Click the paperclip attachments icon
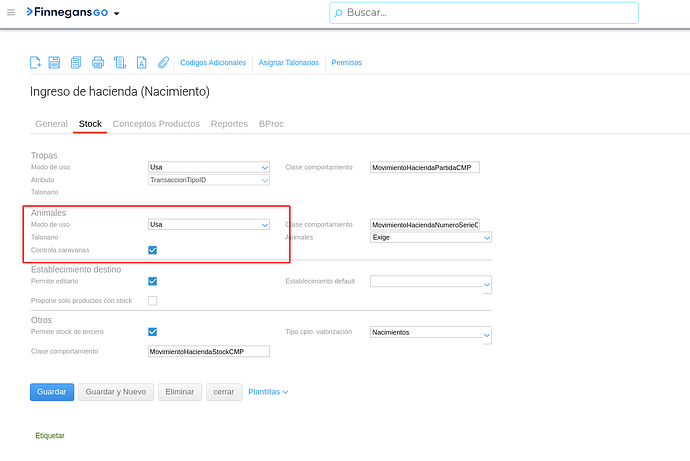 tap(163, 62)
